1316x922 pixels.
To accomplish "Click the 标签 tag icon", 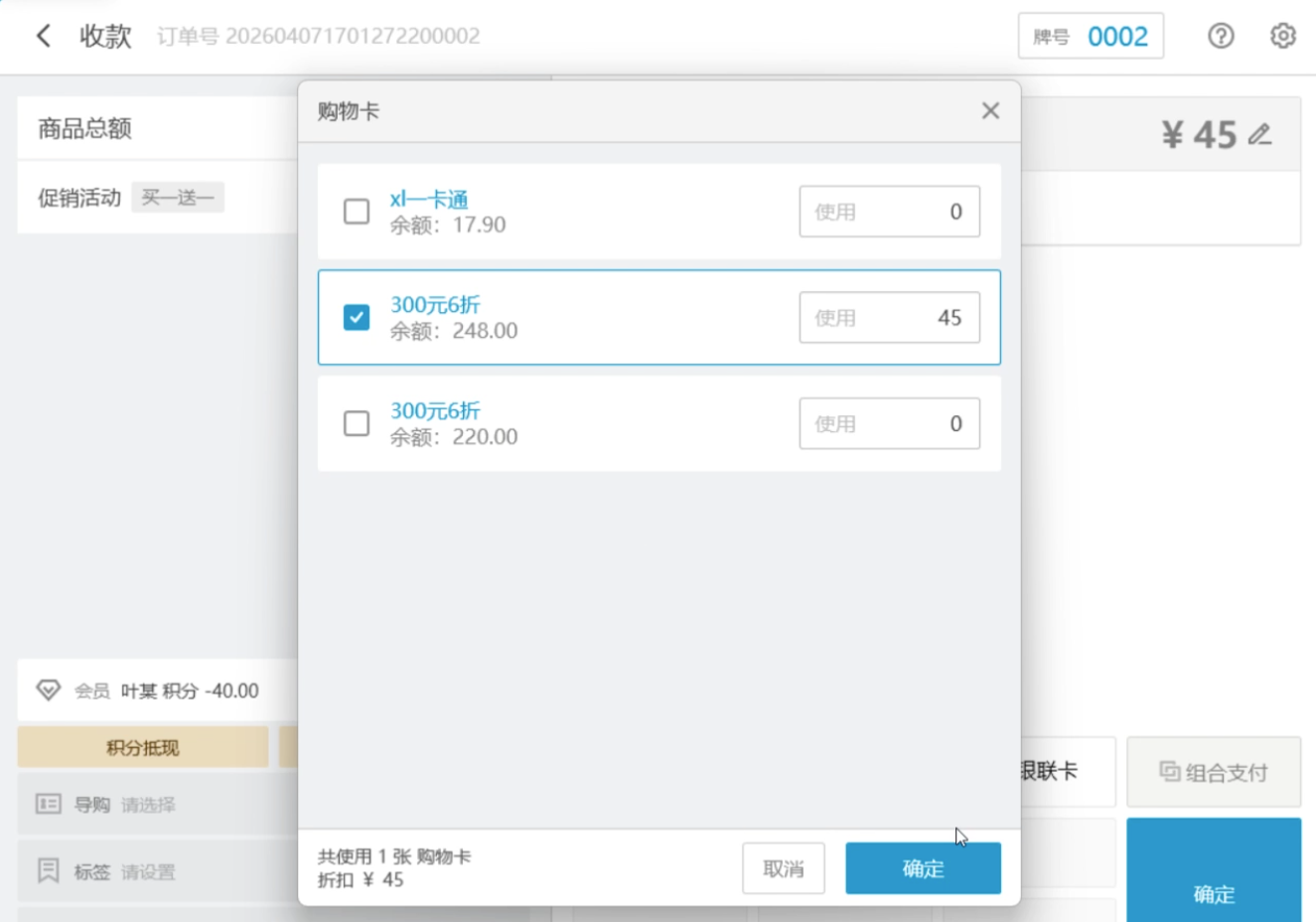I will tap(48, 871).
